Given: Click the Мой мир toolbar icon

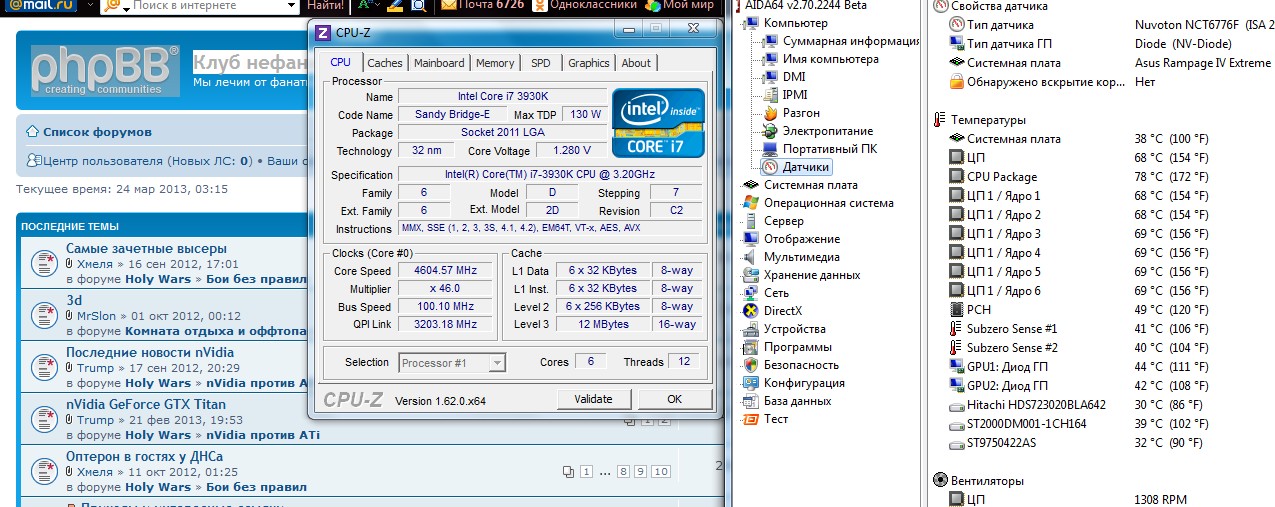Looking at the screenshot, I should [654, 6].
